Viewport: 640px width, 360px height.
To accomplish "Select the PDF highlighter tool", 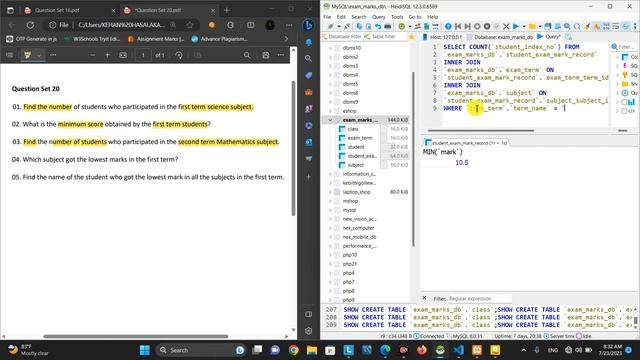I will (27, 55).
